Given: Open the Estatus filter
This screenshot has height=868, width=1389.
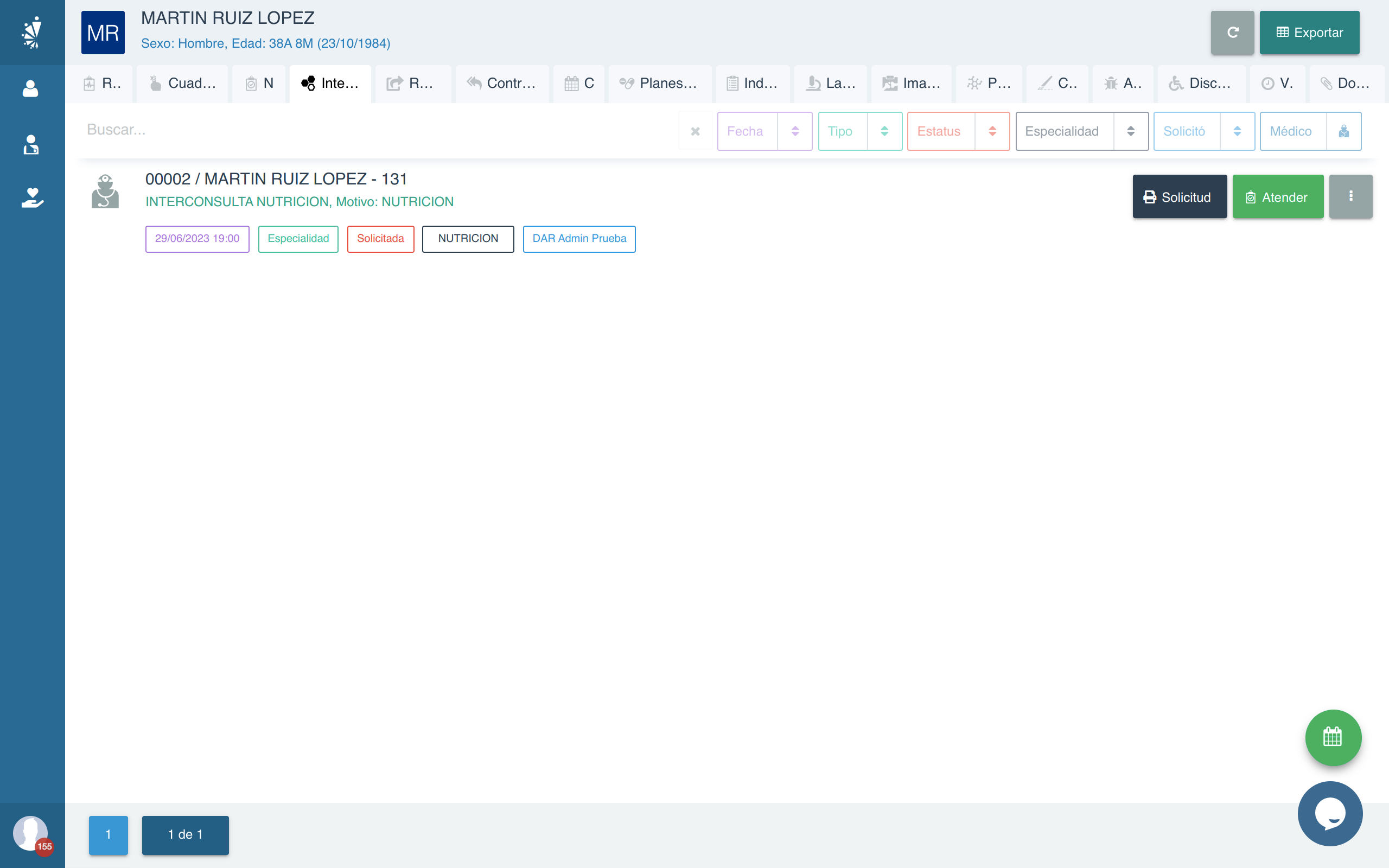Looking at the screenshot, I should [x=941, y=131].
